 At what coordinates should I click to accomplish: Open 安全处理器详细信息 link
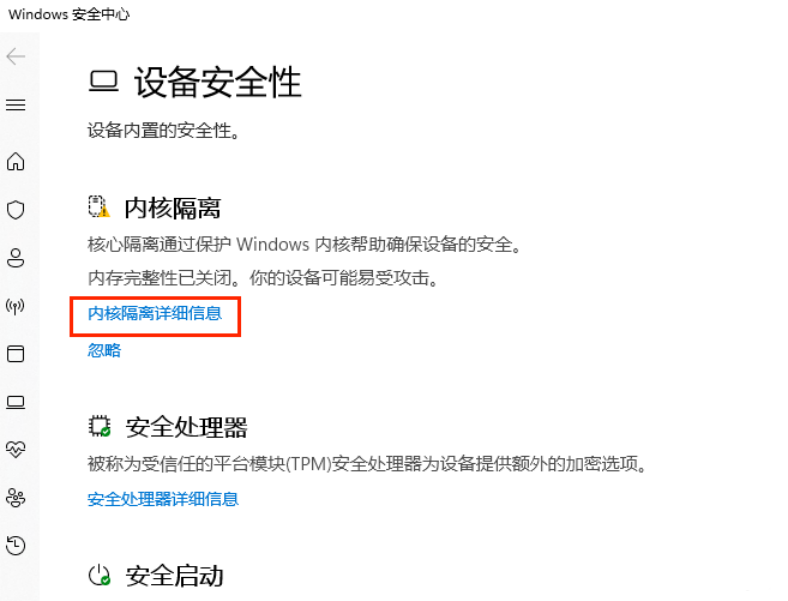tap(163, 499)
